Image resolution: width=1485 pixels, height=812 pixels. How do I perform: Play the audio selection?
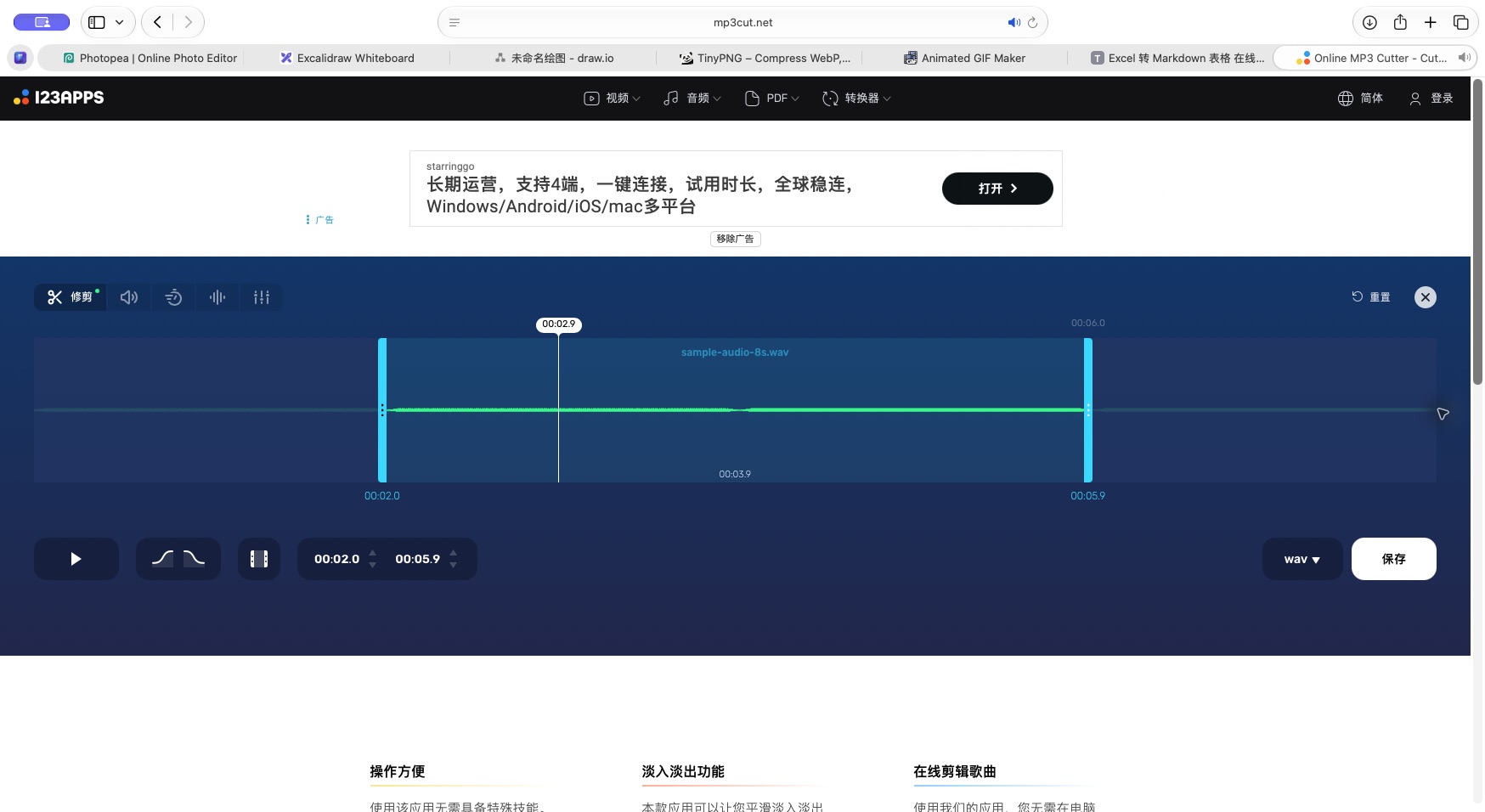(x=76, y=559)
